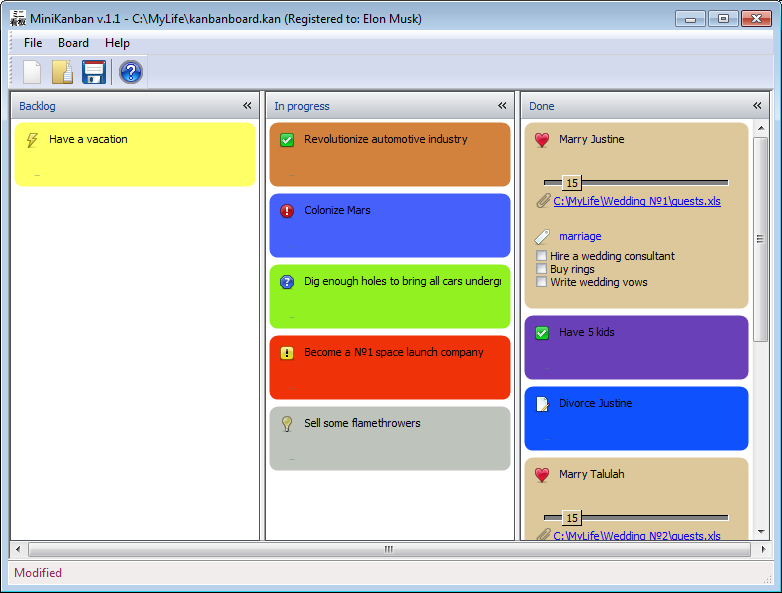Screen dimensions: 782x593
Task: Click the horizontal scrollbar right arrow
Action: tap(764, 550)
